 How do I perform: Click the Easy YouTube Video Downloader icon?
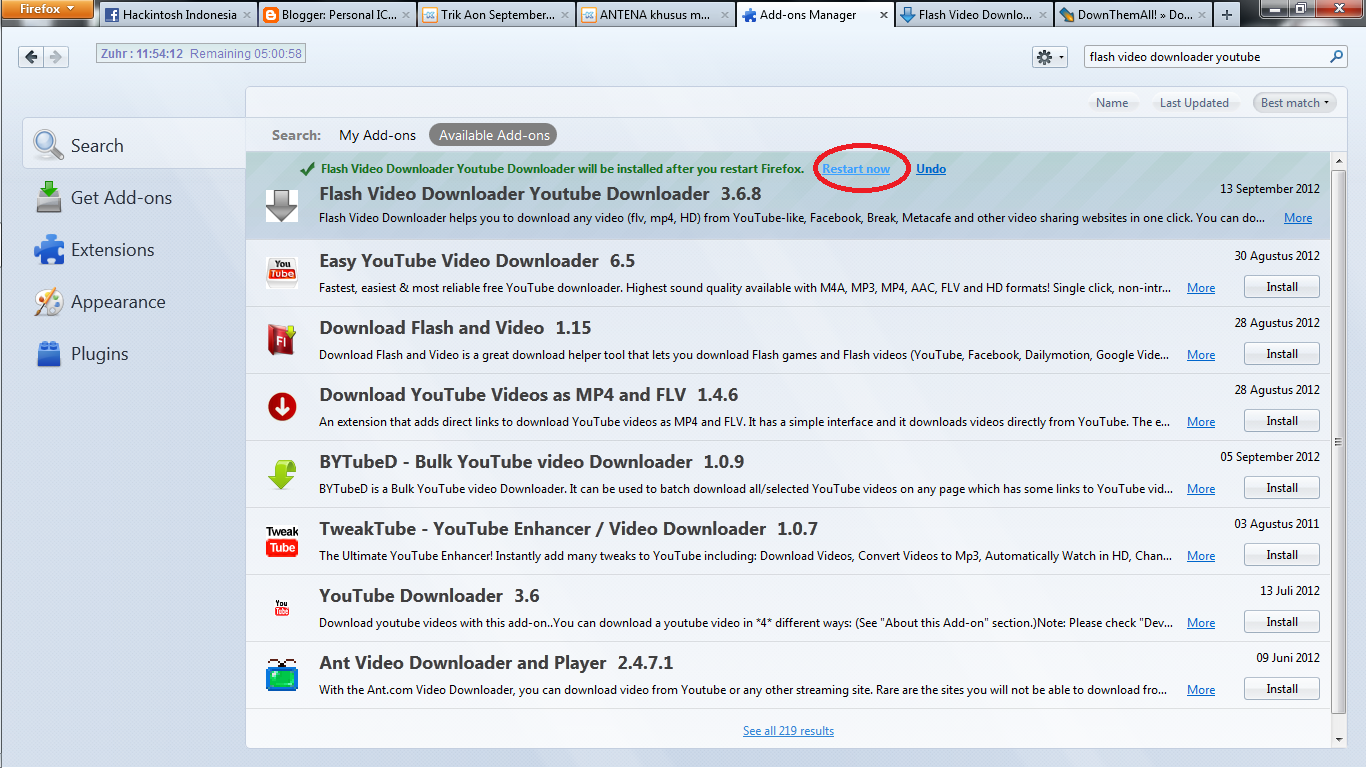coord(282,271)
